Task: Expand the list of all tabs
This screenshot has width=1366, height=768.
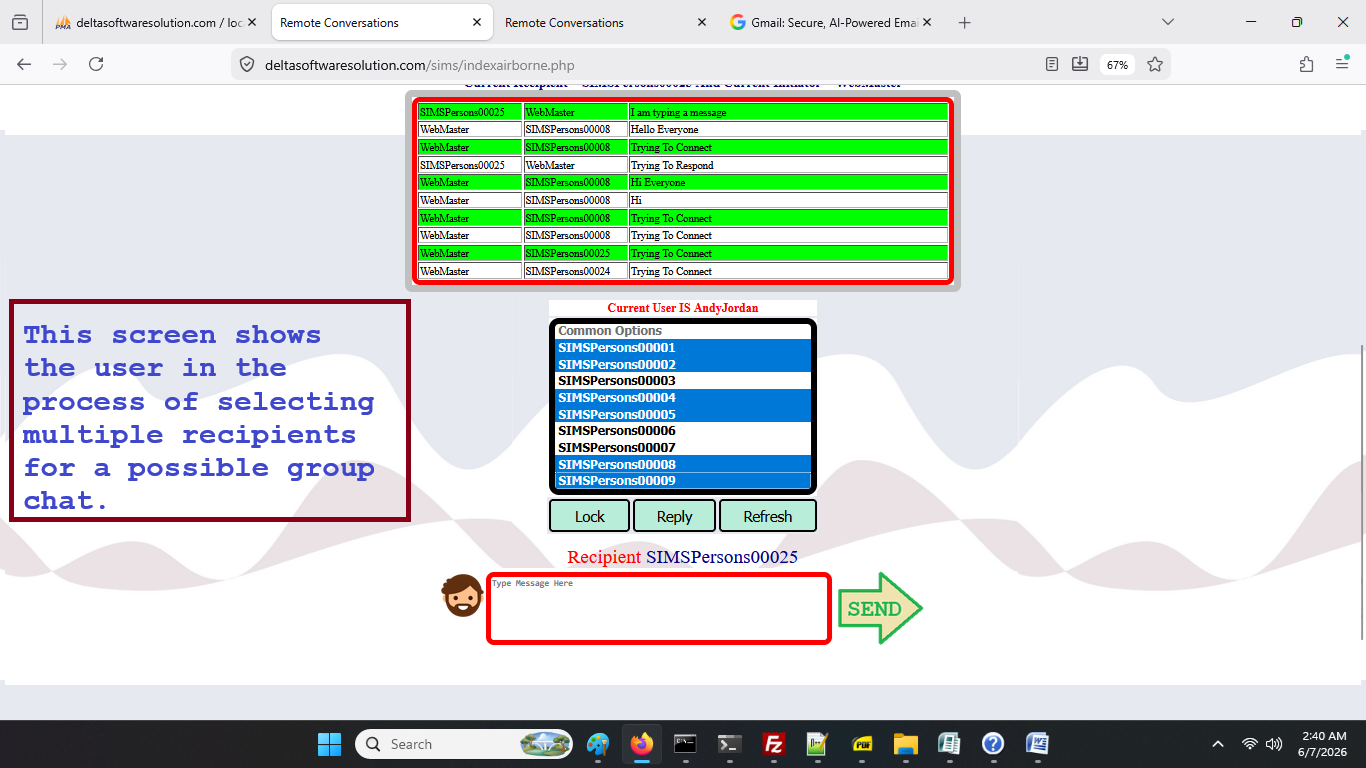Action: coord(1168,22)
